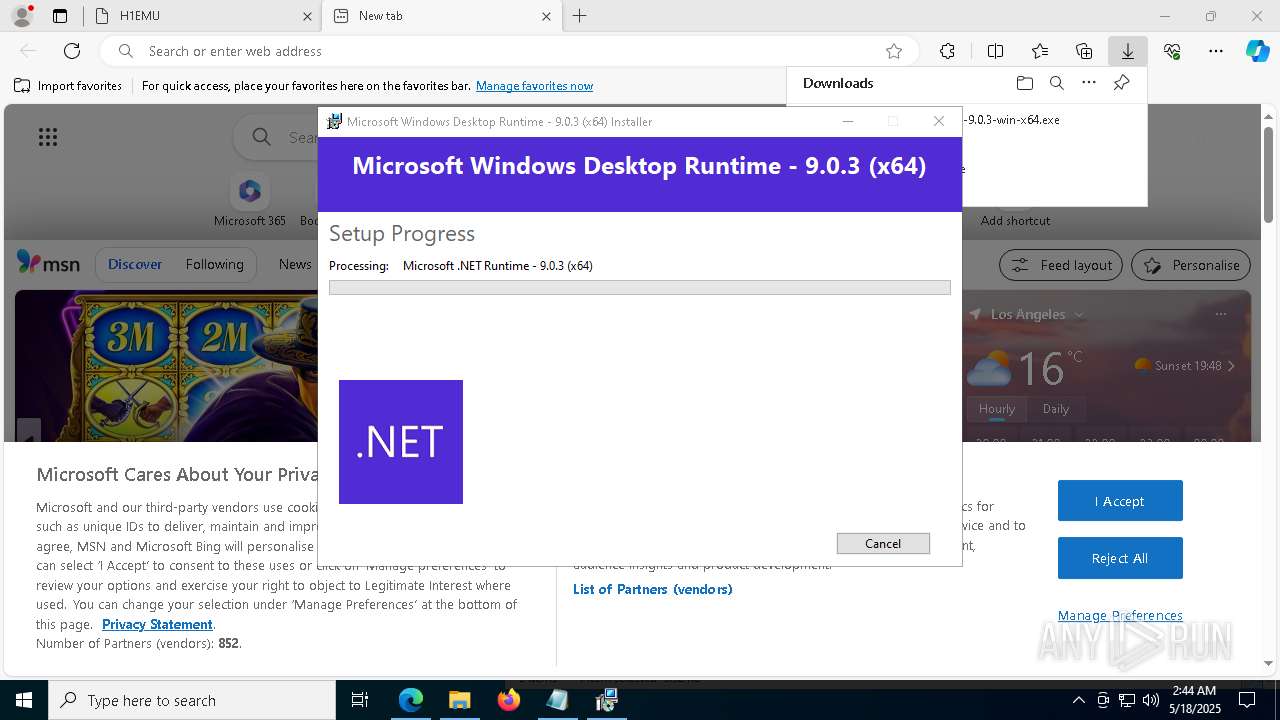Close the H1EMU tab
The height and width of the screenshot is (720, 1280).
(307, 16)
